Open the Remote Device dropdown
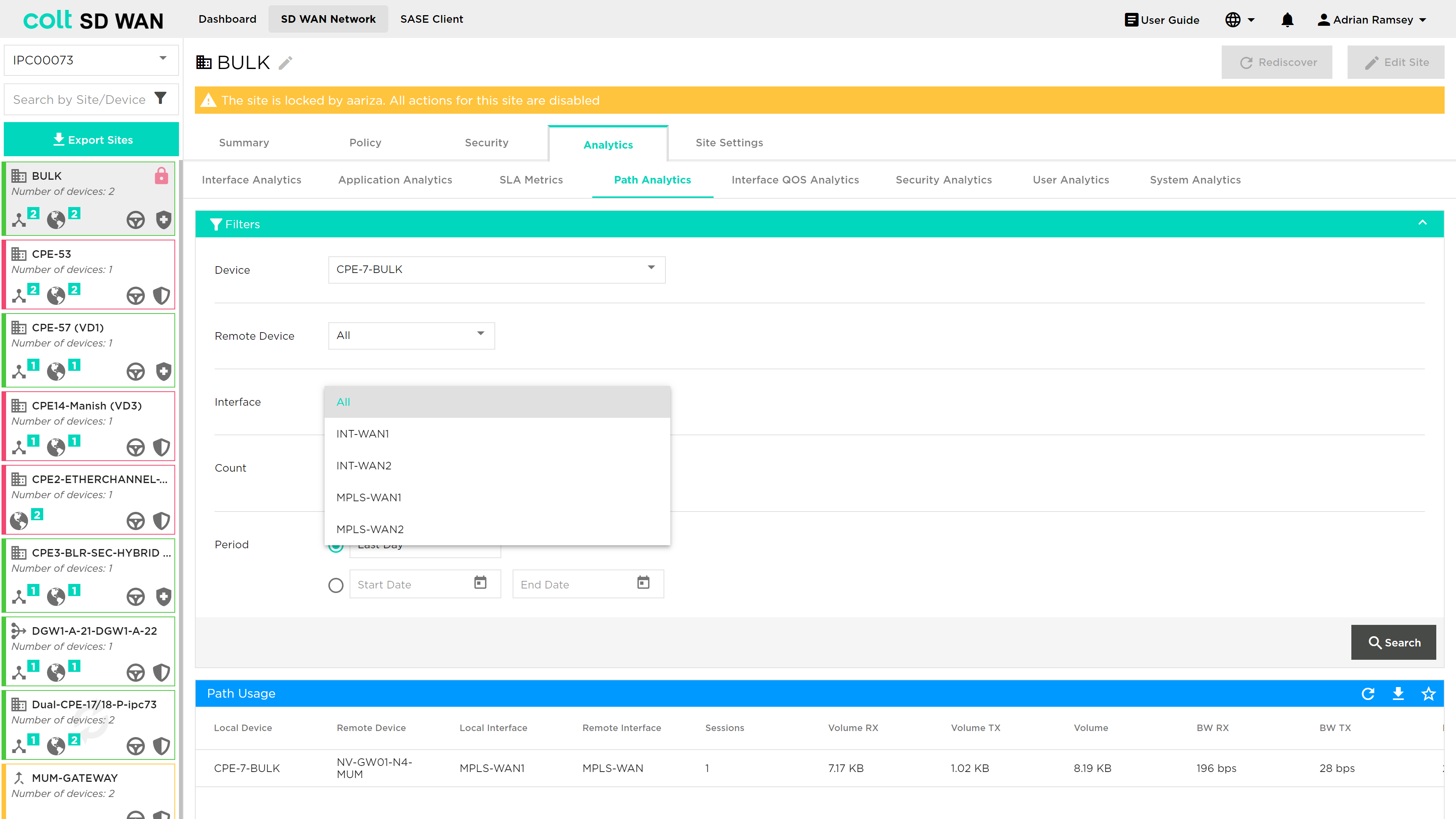Screen dimensions: 1456x819 411,336
